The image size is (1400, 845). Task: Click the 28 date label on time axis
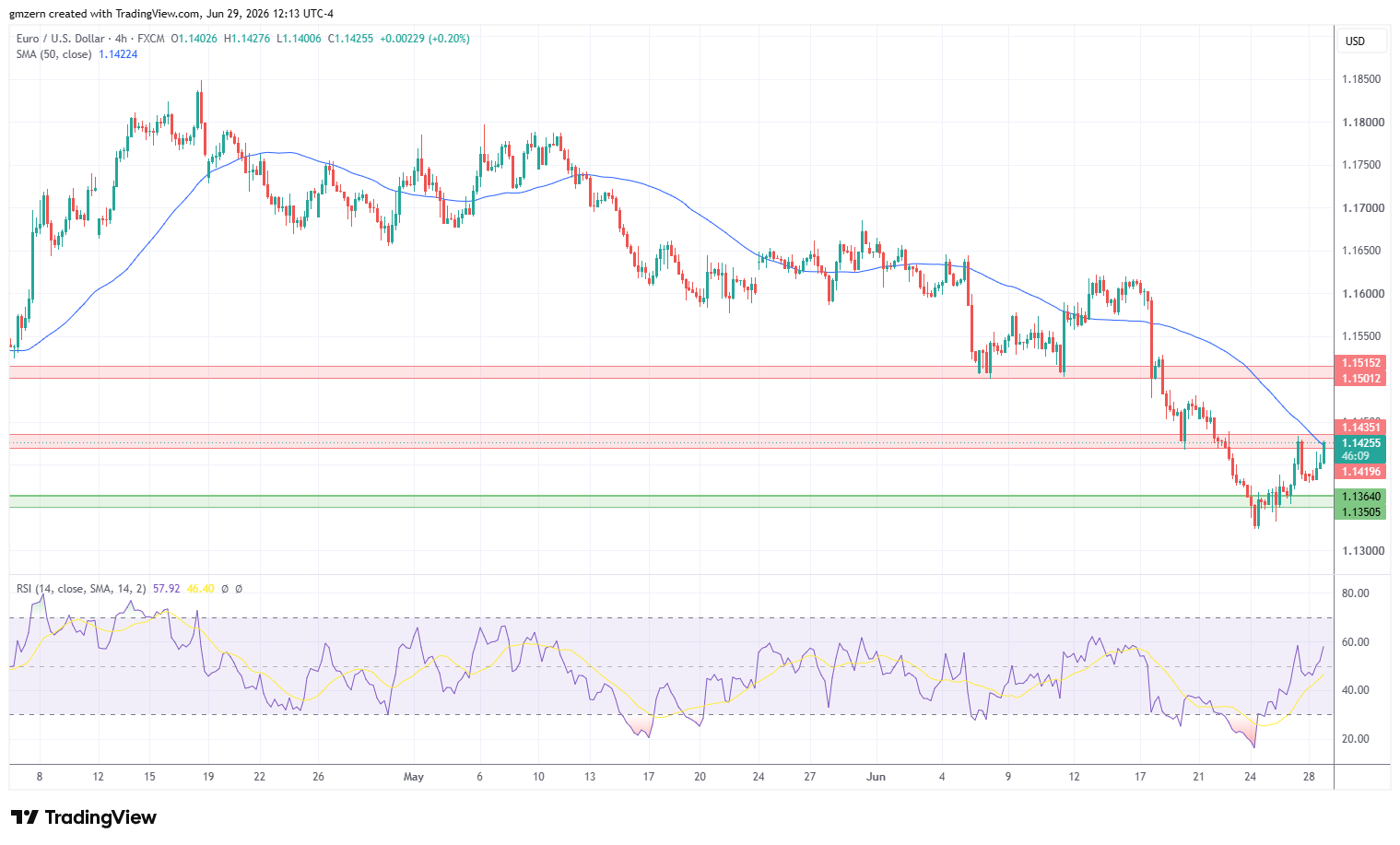[1309, 777]
